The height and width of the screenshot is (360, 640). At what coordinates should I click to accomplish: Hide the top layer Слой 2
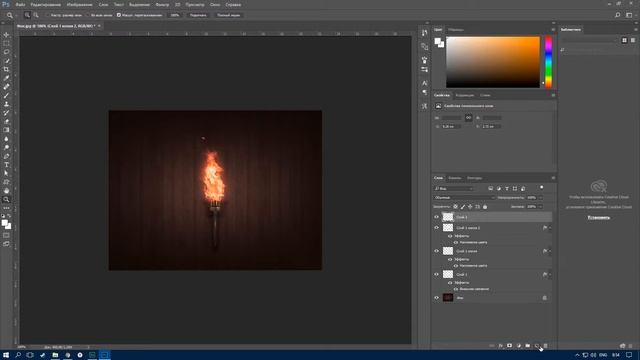pos(436,217)
